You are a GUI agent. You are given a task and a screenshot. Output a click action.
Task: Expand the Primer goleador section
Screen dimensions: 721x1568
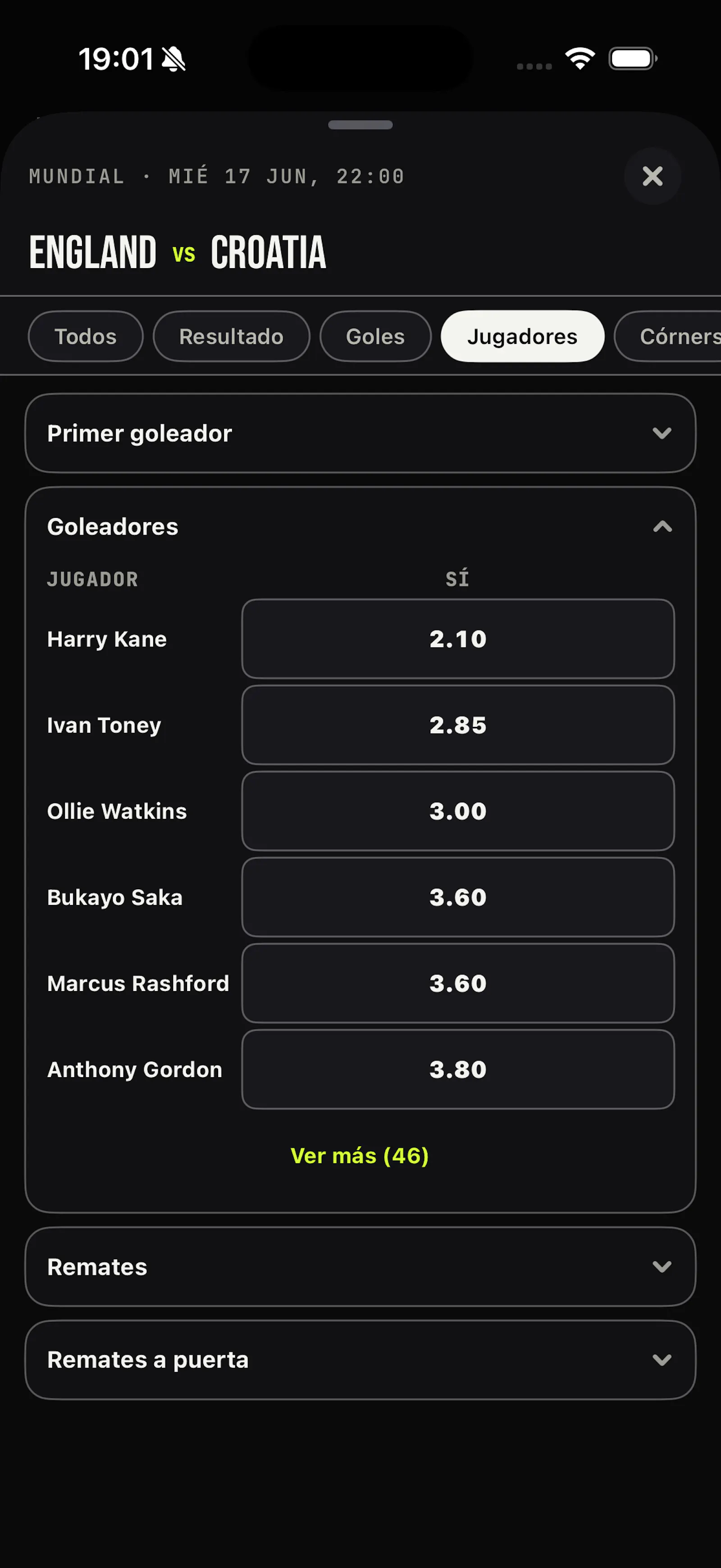pos(360,434)
